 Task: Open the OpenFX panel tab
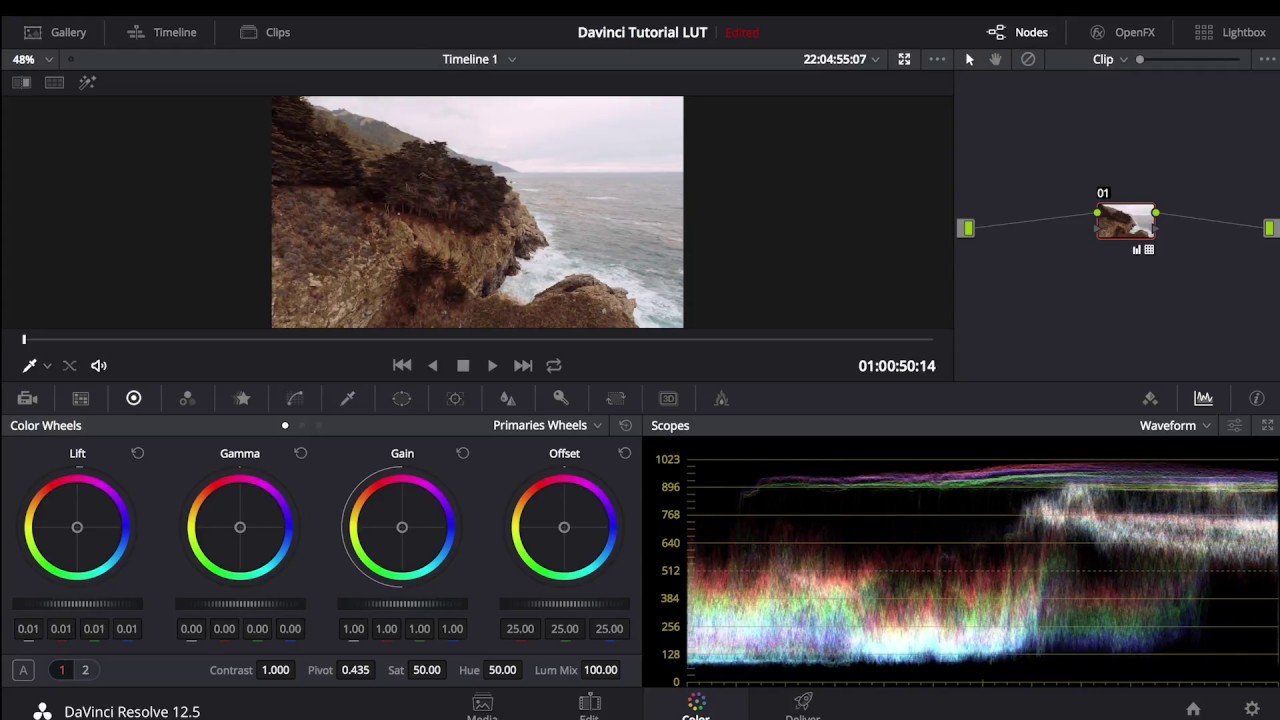(1122, 32)
